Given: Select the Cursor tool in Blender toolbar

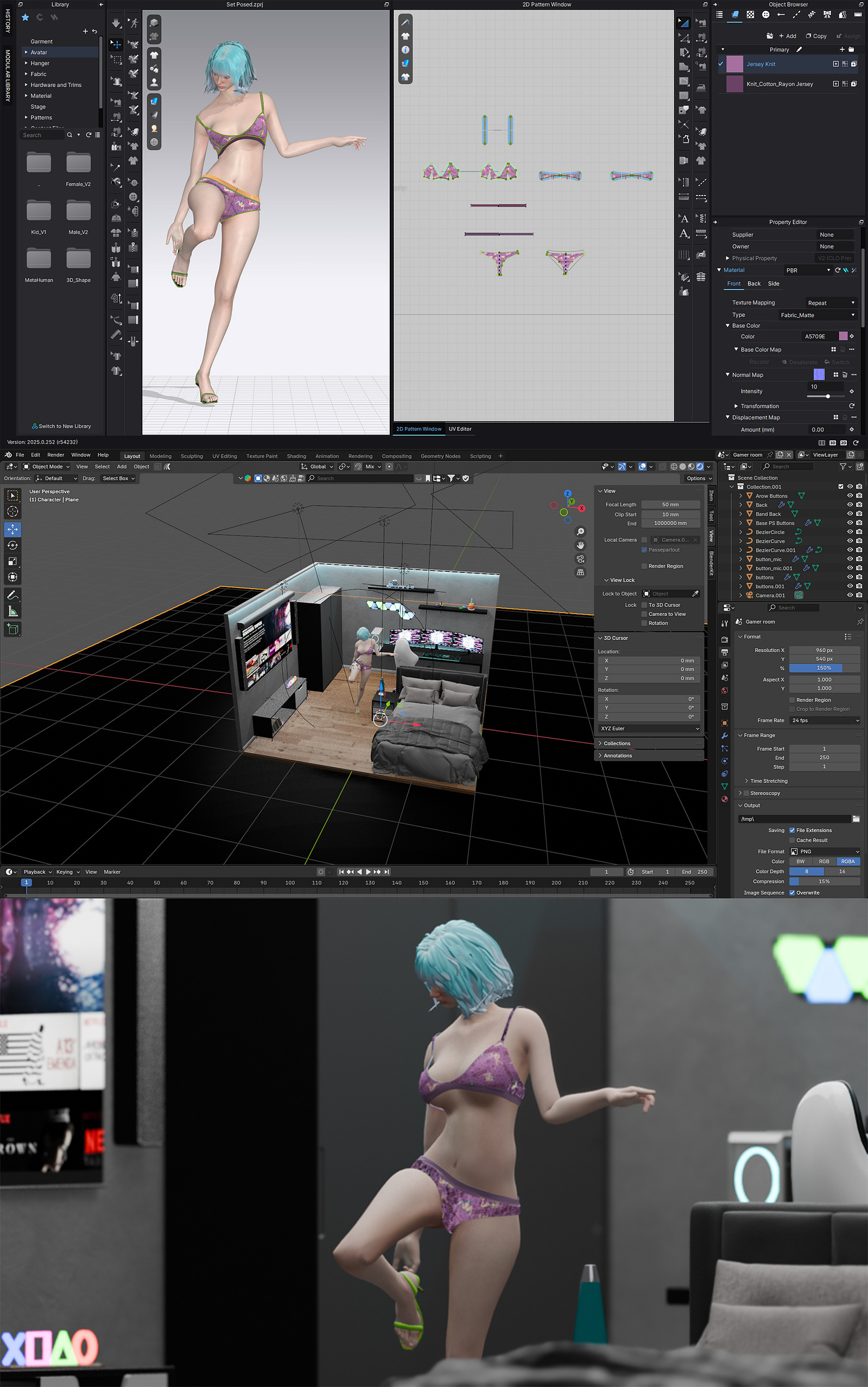Looking at the screenshot, I should point(12,511).
